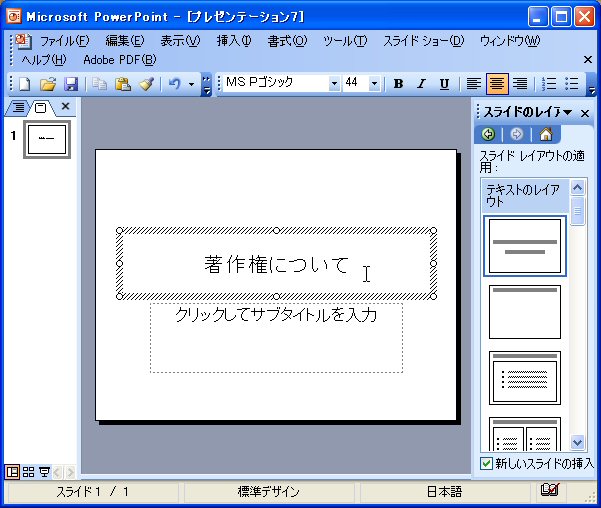
Task: Expand formatting toolbar overflow options
Action: [591, 84]
